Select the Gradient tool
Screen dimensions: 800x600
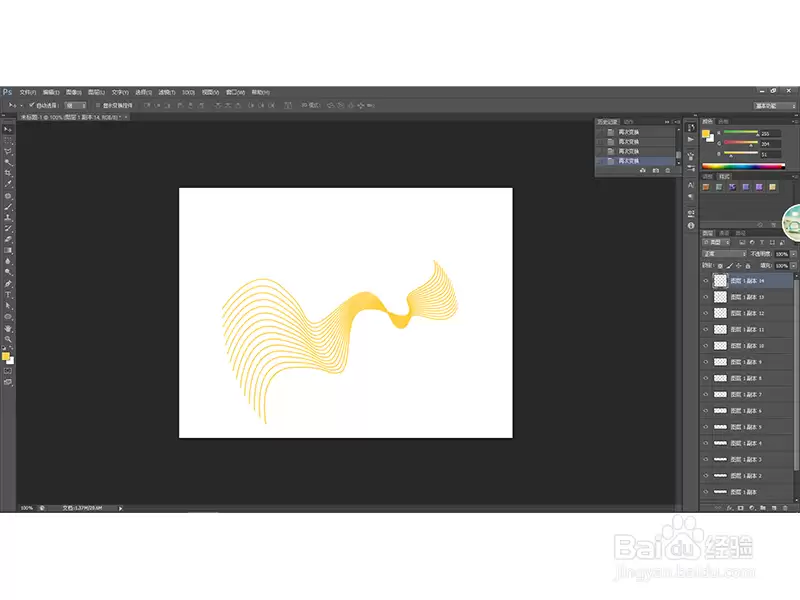pyautogui.click(x=8, y=250)
